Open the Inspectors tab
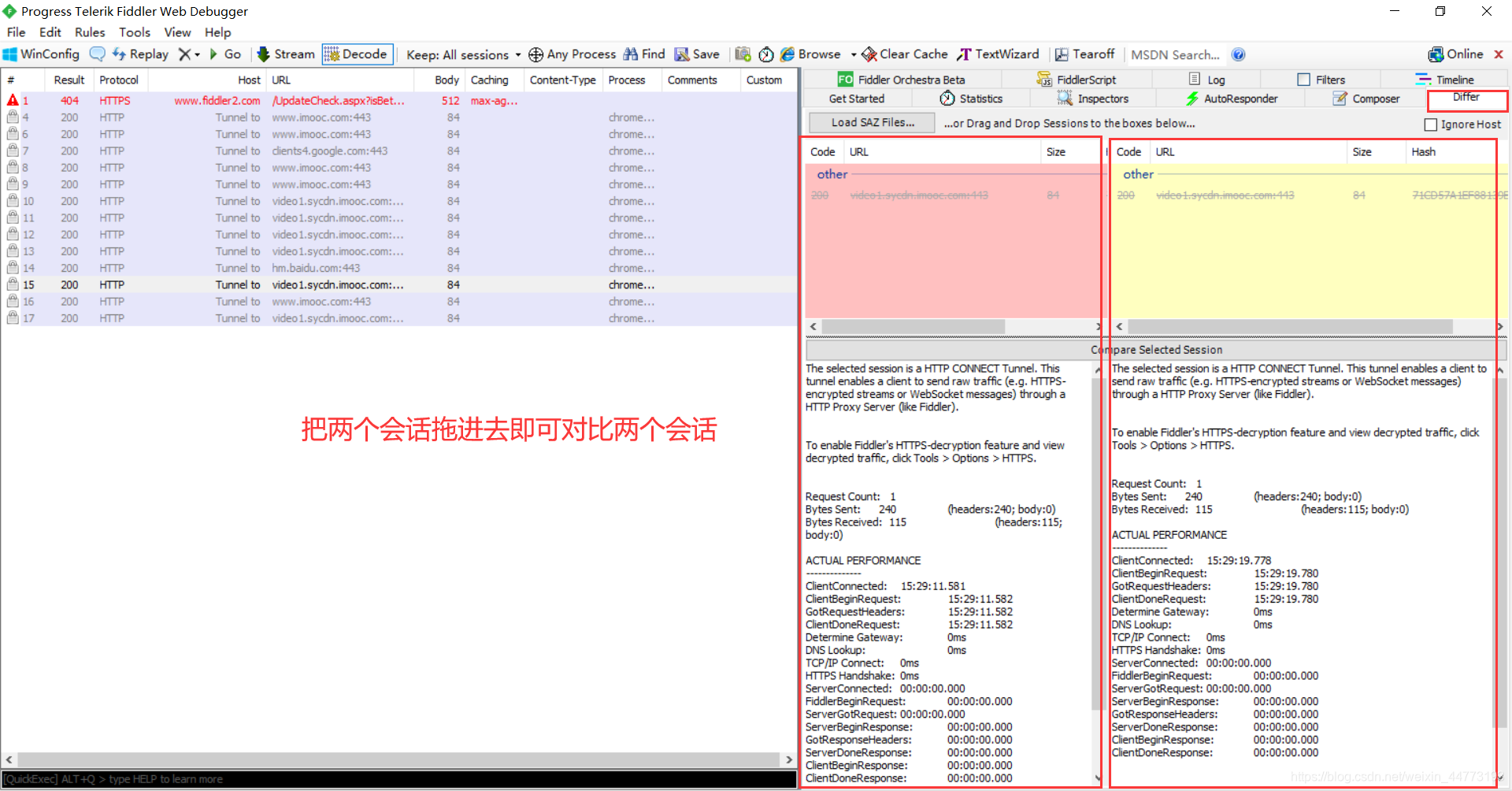The width and height of the screenshot is (1512, 791). pos(1093,98)
